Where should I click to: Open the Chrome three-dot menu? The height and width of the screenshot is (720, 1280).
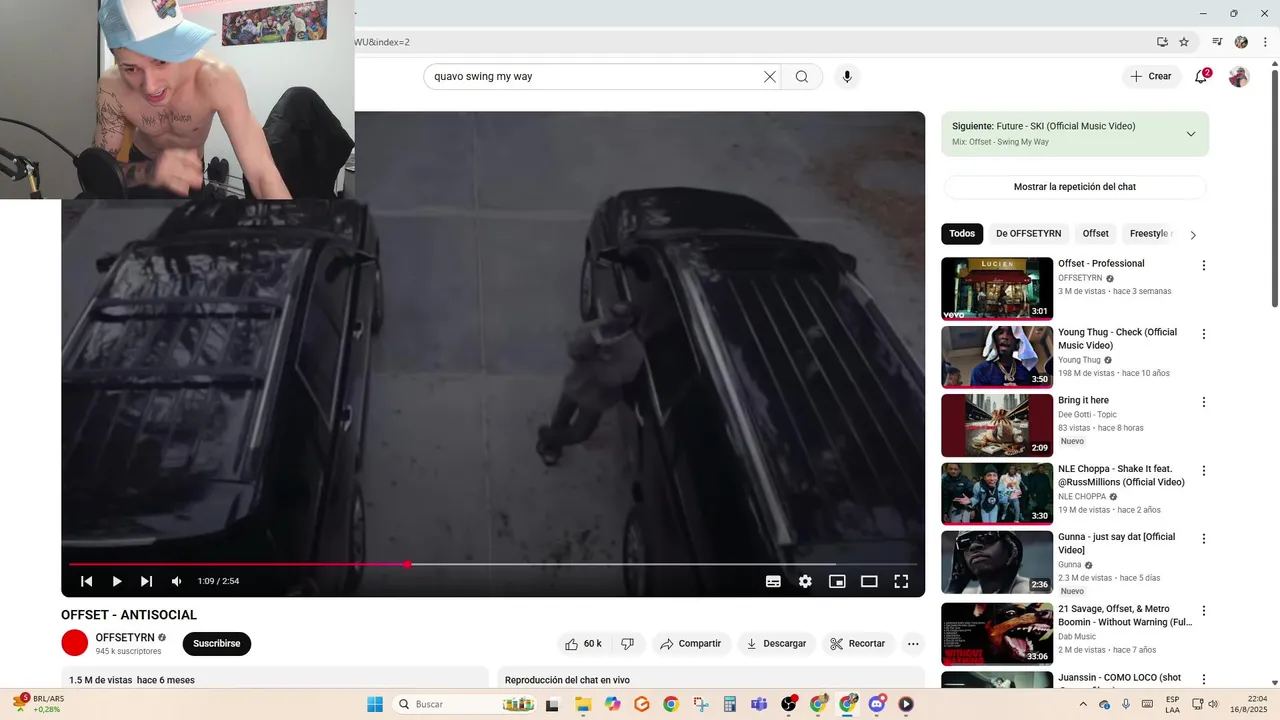tap(1265, 42)
